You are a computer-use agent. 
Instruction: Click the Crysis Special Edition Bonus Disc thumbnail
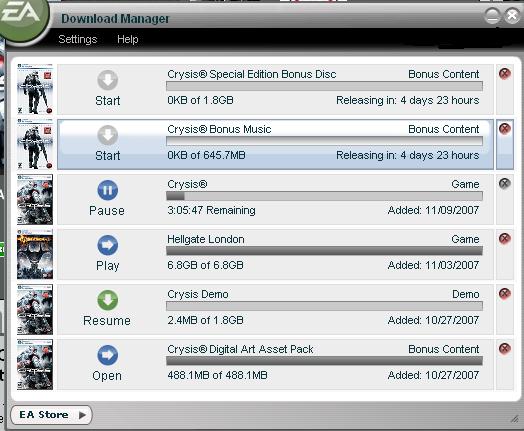tap(35, 89)
